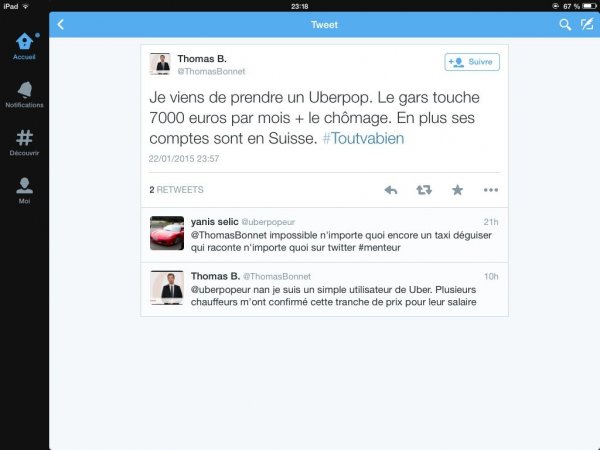
Task: Go back using the top-left arrow
Action: 61,24
